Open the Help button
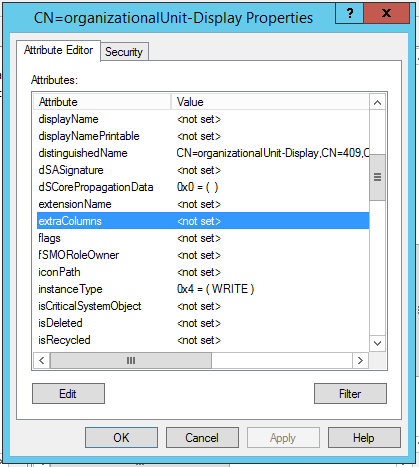The height and width of the screenshot is (467, 419). [364, 438]
